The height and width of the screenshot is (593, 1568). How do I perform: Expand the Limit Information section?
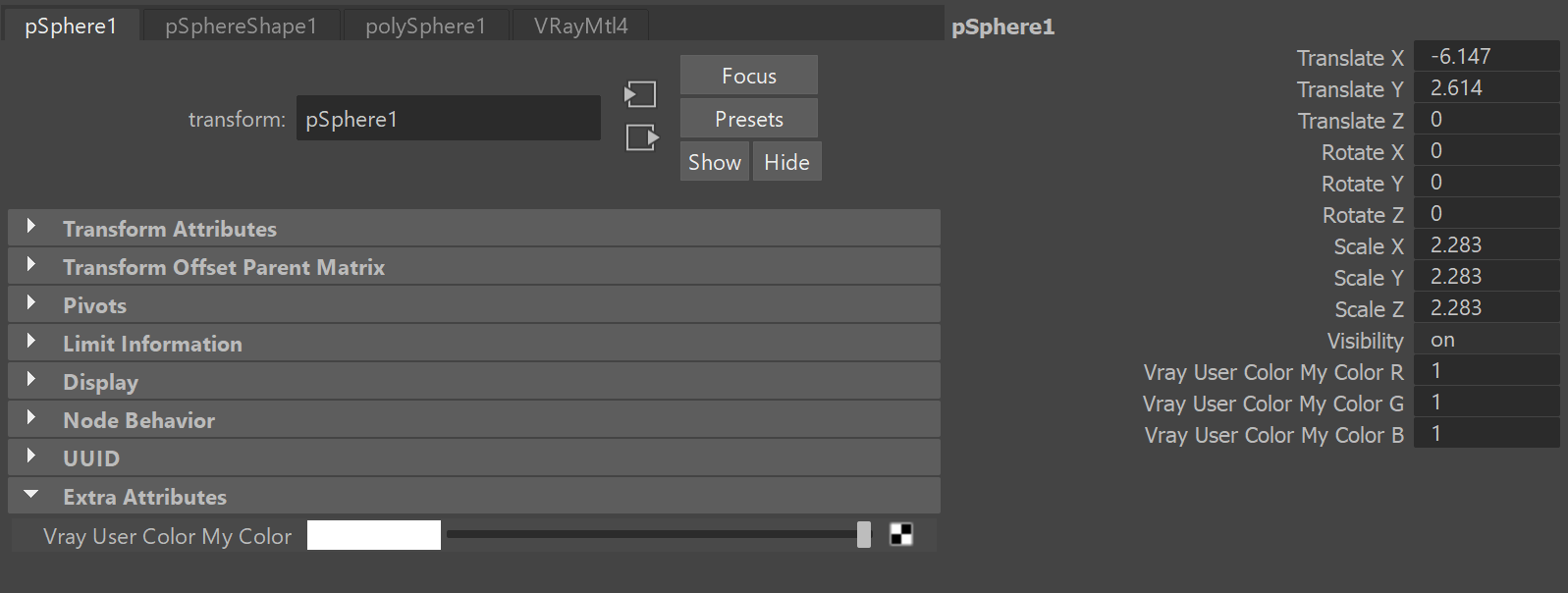[474, 343]
